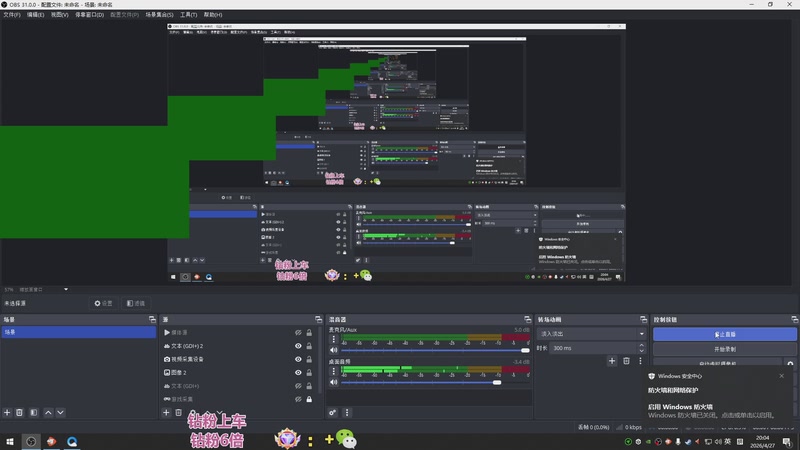800x450 pixels.
Task: Click the 300 ms duration field
Action: [x=593, y=348]
